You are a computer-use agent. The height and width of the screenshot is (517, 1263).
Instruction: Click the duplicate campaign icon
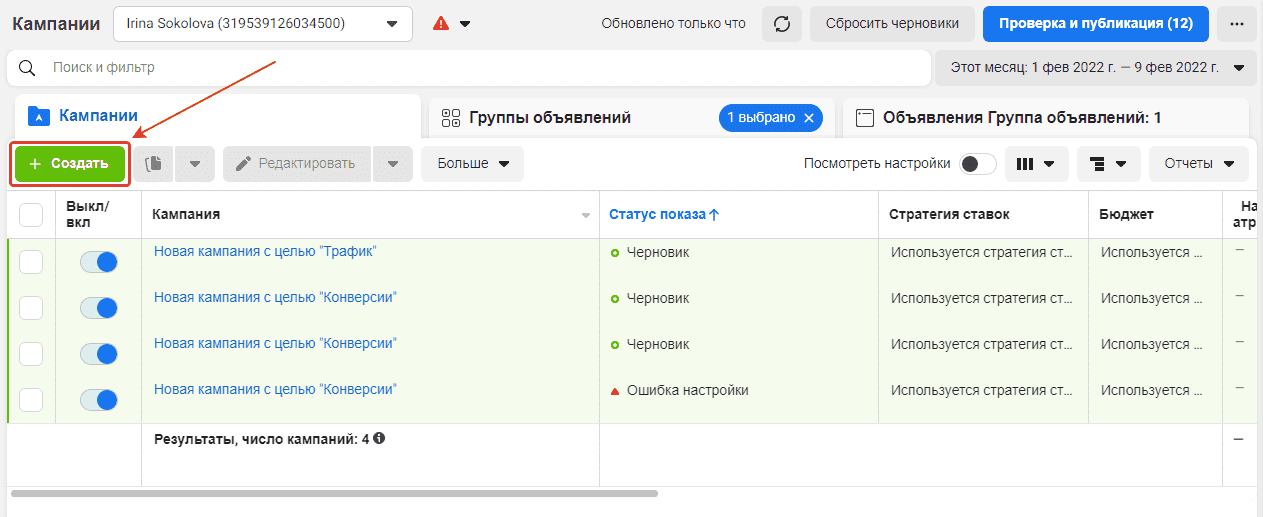[x=153, y=164]
